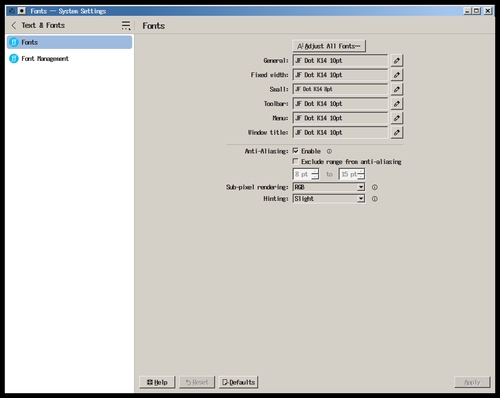The height and width of the screenshot is (398, 500).
Task: Click the Reset button
Action: tap(197, 382)
